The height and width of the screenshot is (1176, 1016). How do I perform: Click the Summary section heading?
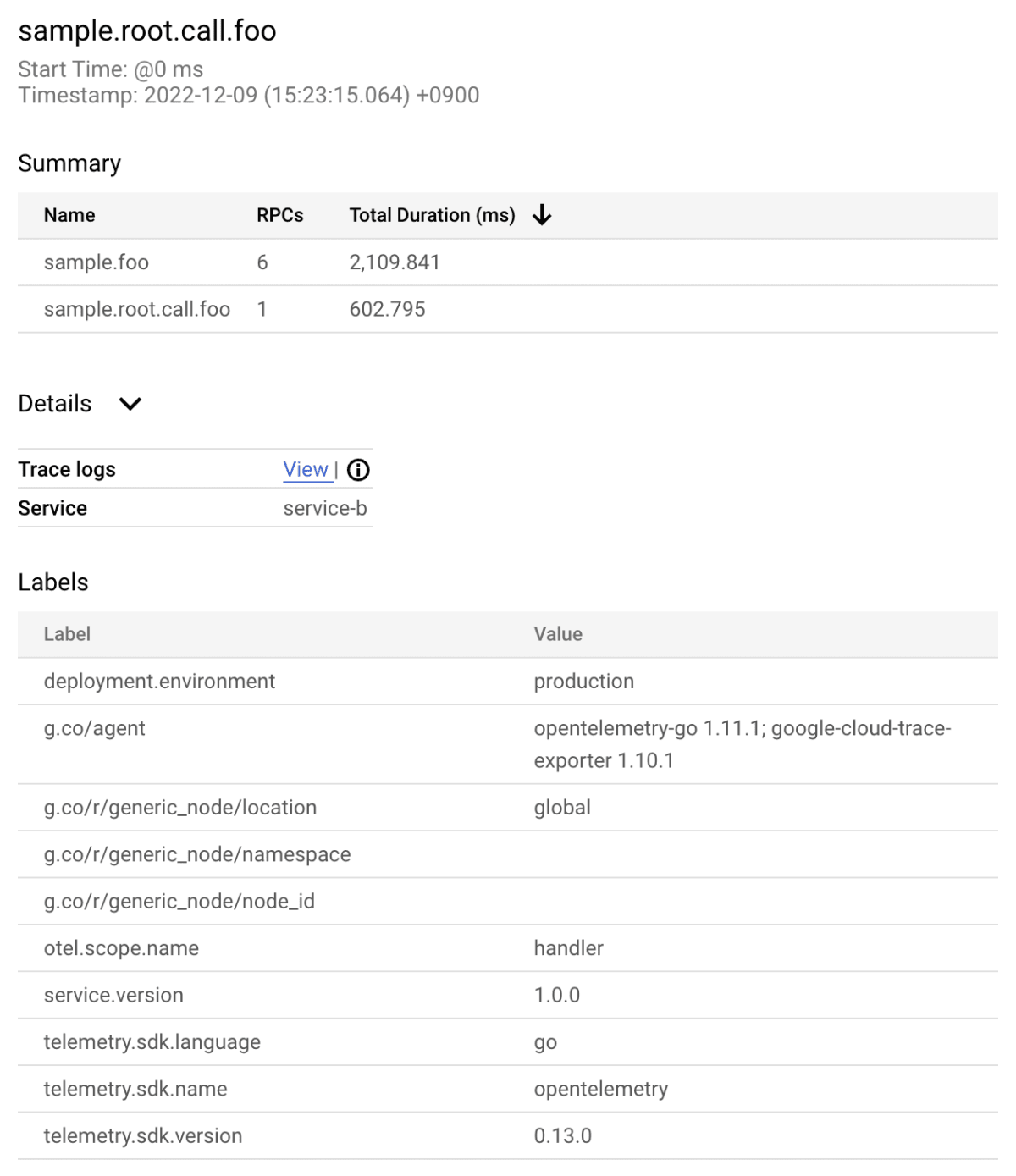(x=69, y=163)
